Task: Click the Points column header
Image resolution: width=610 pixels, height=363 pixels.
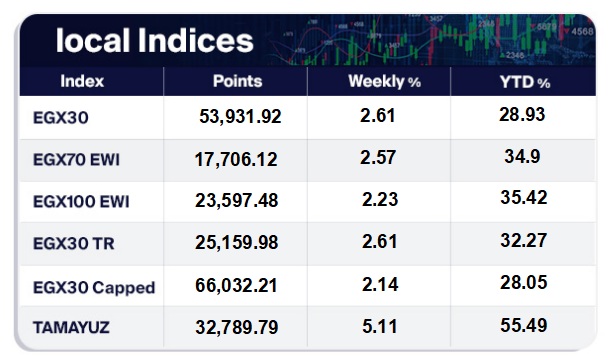Action: 237,81
